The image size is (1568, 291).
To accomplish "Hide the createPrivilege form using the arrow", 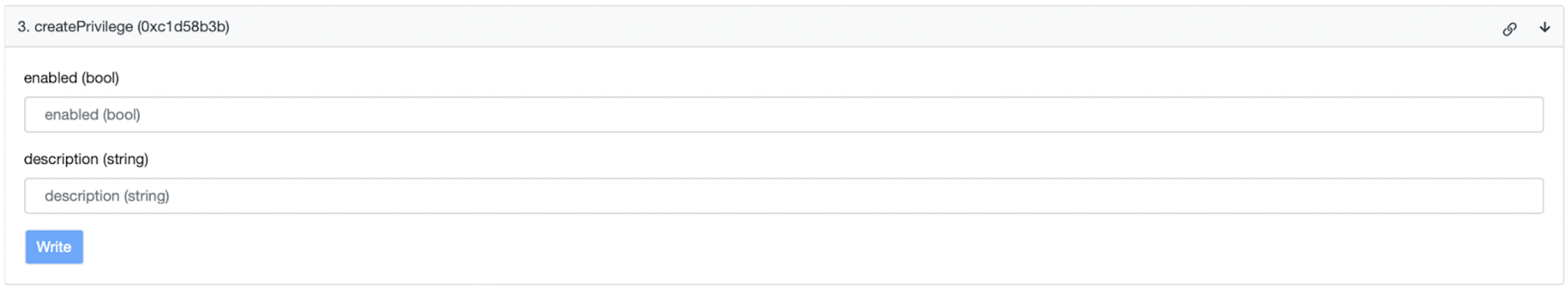I will tap(1544, 28).
